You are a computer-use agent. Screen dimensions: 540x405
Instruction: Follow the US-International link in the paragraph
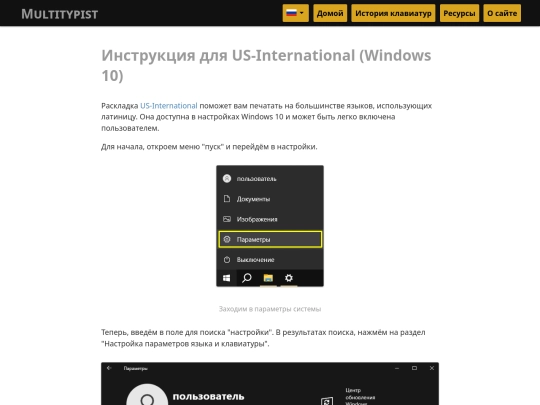click(169, 106)
